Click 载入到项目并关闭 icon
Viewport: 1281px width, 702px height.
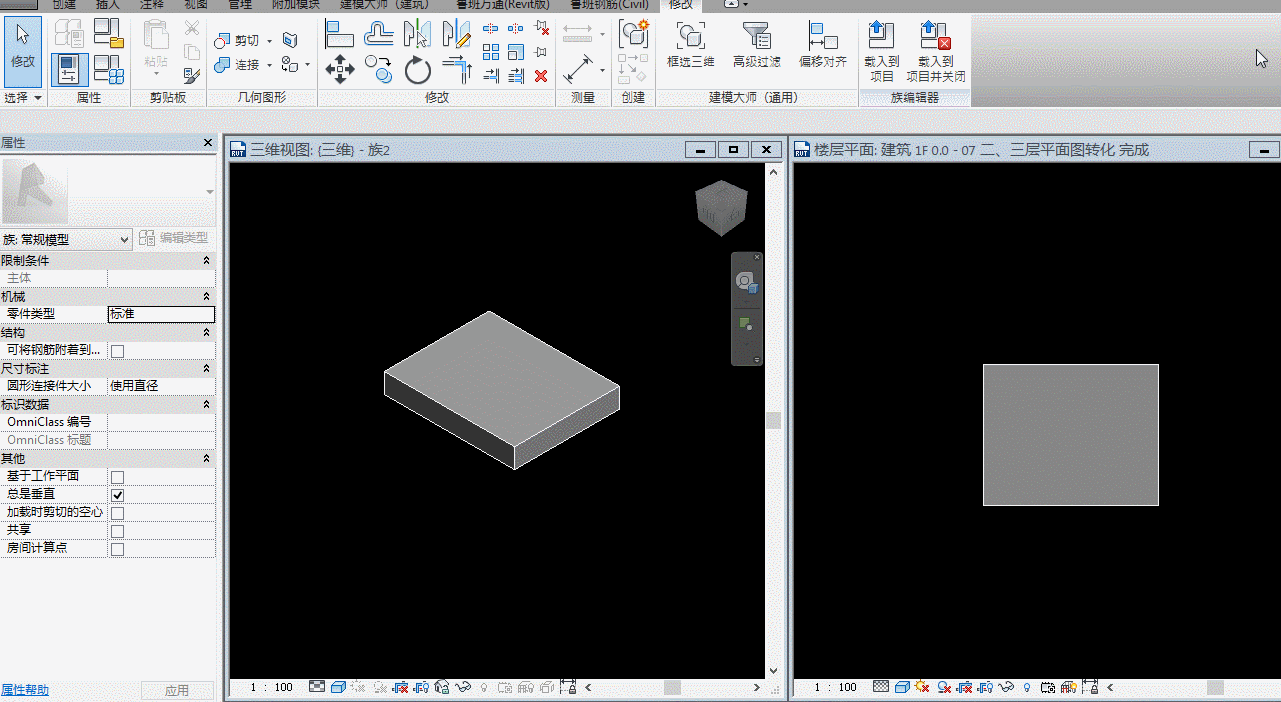(936, 52)
